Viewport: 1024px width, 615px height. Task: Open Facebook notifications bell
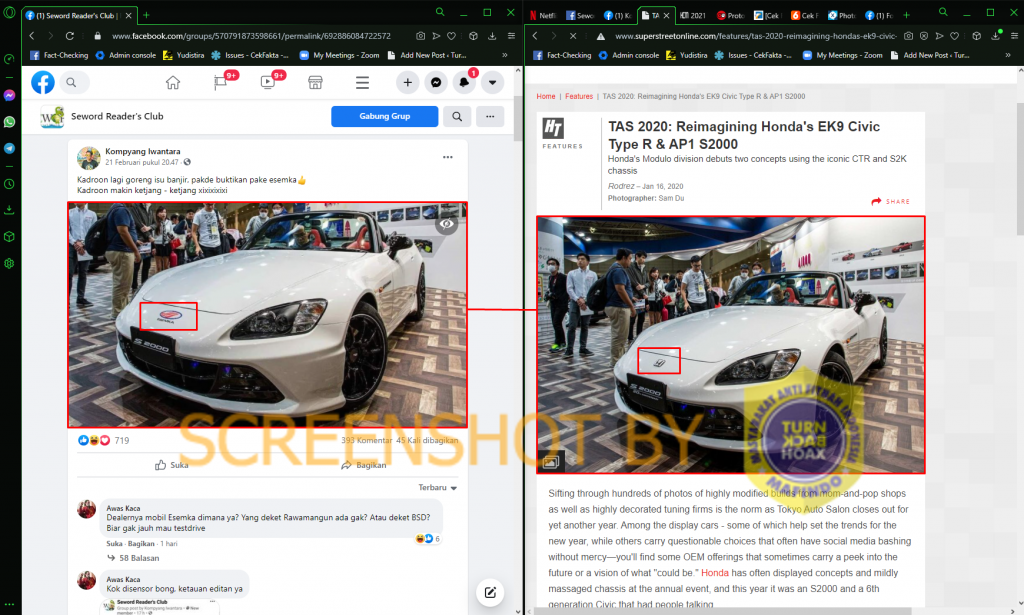click(x=464, y=82)
